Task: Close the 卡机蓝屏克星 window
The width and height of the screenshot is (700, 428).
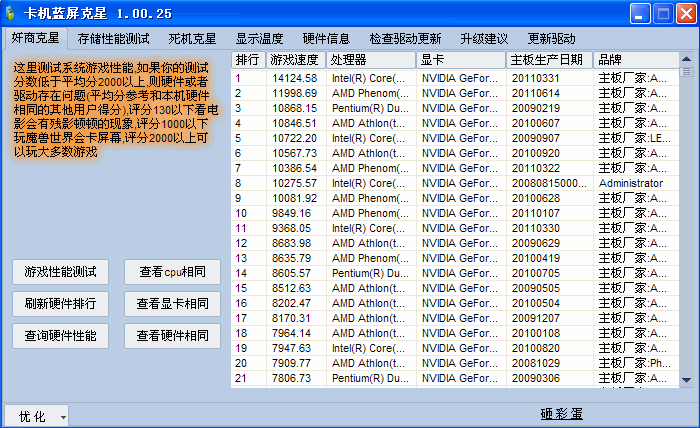Action: tap(687, 13)
